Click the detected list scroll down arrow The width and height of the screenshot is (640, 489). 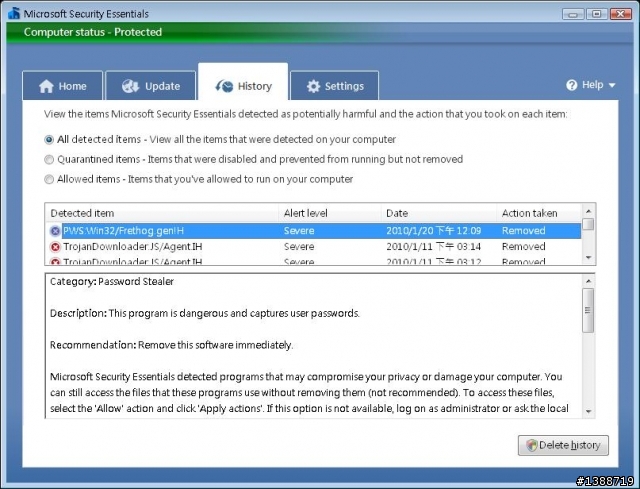[x=588, y=258]
